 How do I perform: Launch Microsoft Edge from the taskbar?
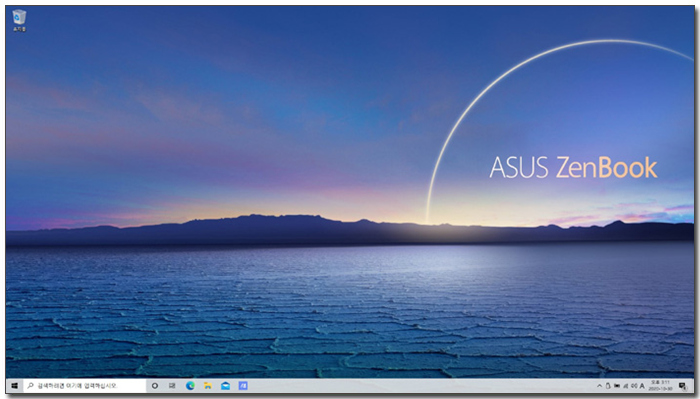[x=190, y=386]
